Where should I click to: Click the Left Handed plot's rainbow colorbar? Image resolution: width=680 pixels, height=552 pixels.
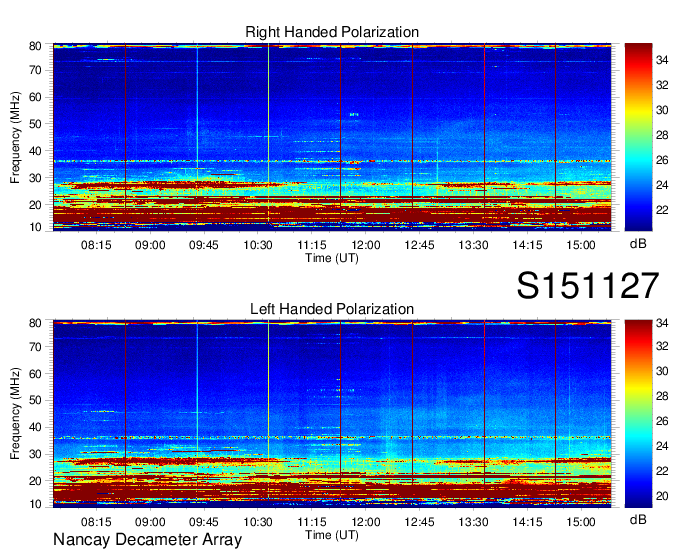(638, 414)
